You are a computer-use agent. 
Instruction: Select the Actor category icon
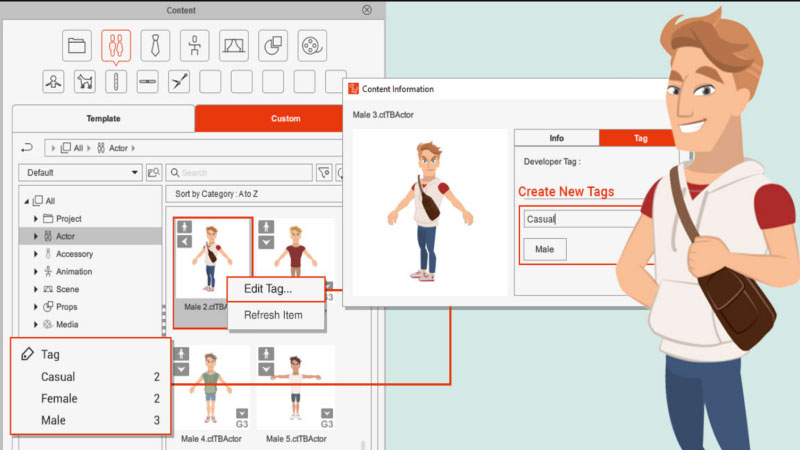[116, 45]
